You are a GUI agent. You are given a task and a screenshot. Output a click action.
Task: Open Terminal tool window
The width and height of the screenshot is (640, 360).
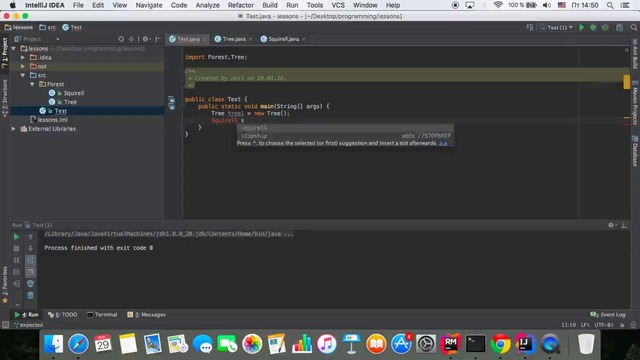point(102,315)
